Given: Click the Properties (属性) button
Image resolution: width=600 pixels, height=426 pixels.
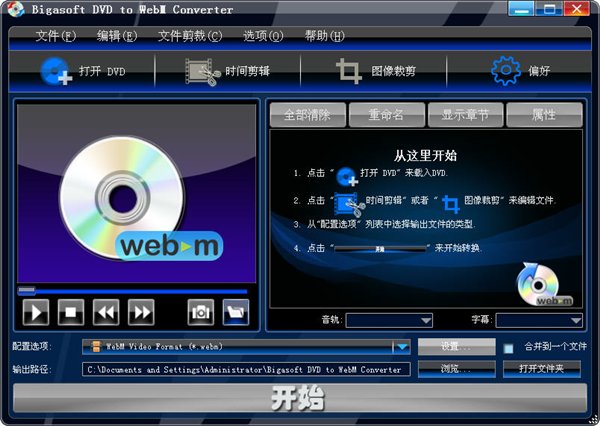Looking at the screenshot, I should (545, 114).
